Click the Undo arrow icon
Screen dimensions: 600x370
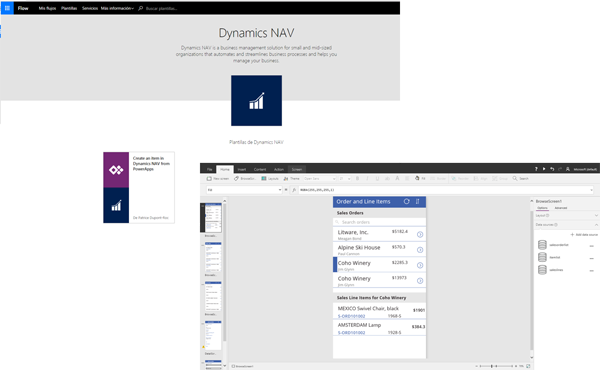[x=552, y=169]
